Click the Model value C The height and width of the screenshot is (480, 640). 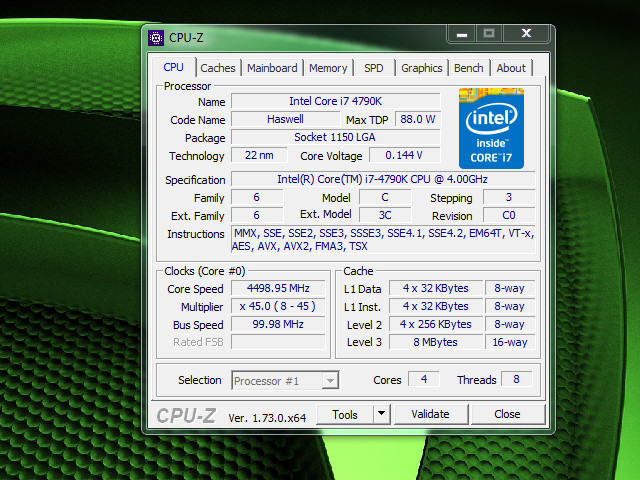point(385,197)
